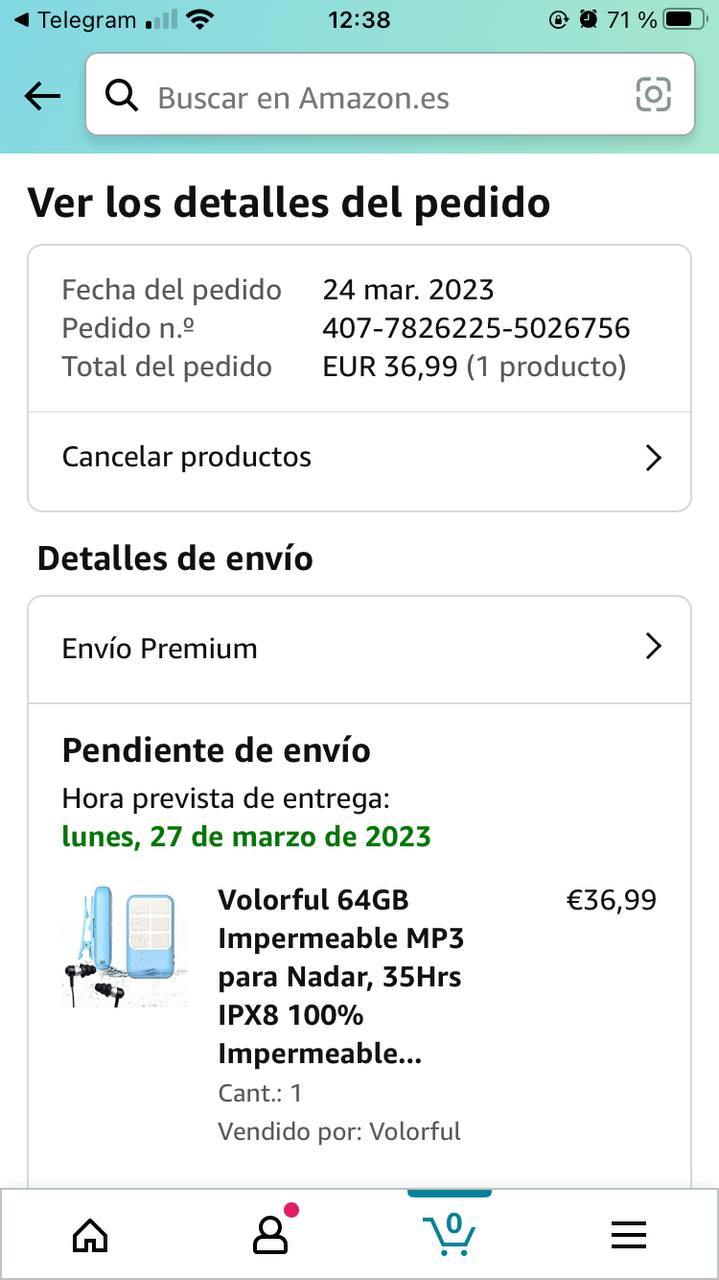Tap seller name Vendido por: Volorful
Screen dimensions: 719x1280
[339, 1131]
